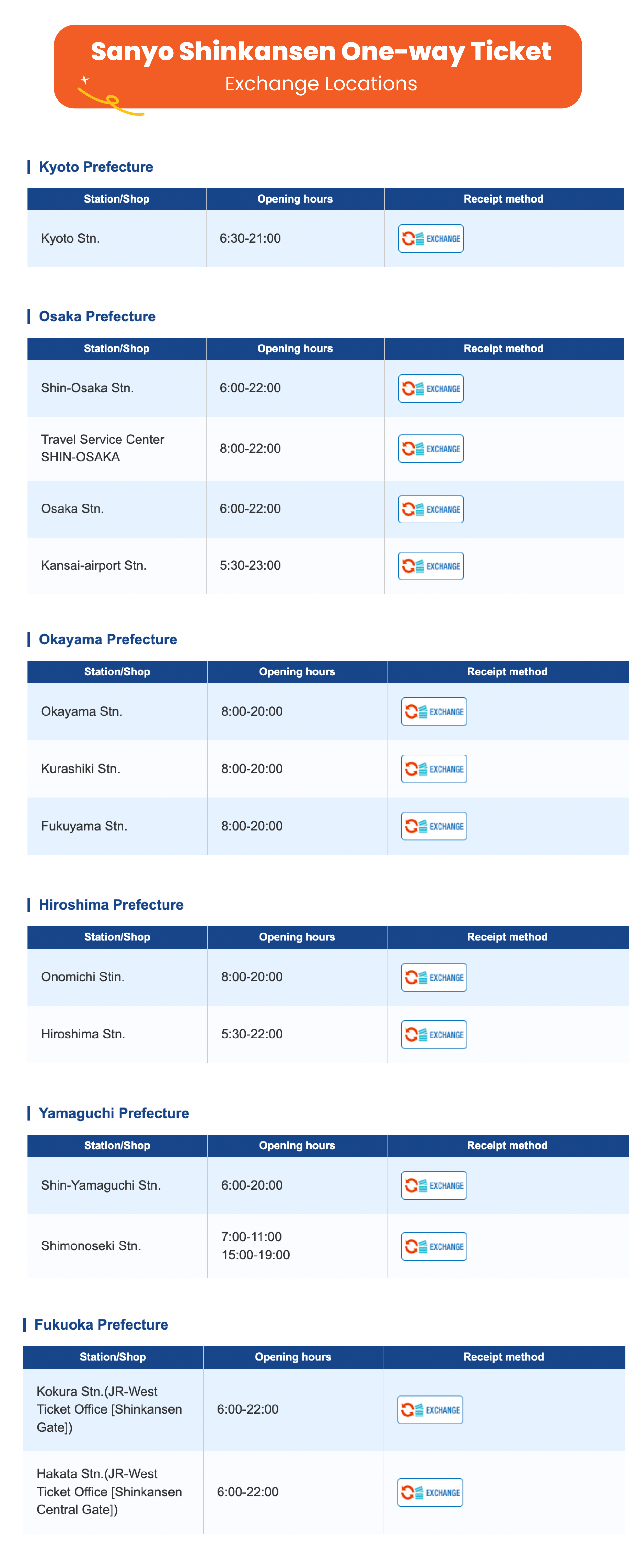Click the Exchange icon for Kyoto Stn.
The height and width of the screenshot is (1568, 636).
click(431, 239)
